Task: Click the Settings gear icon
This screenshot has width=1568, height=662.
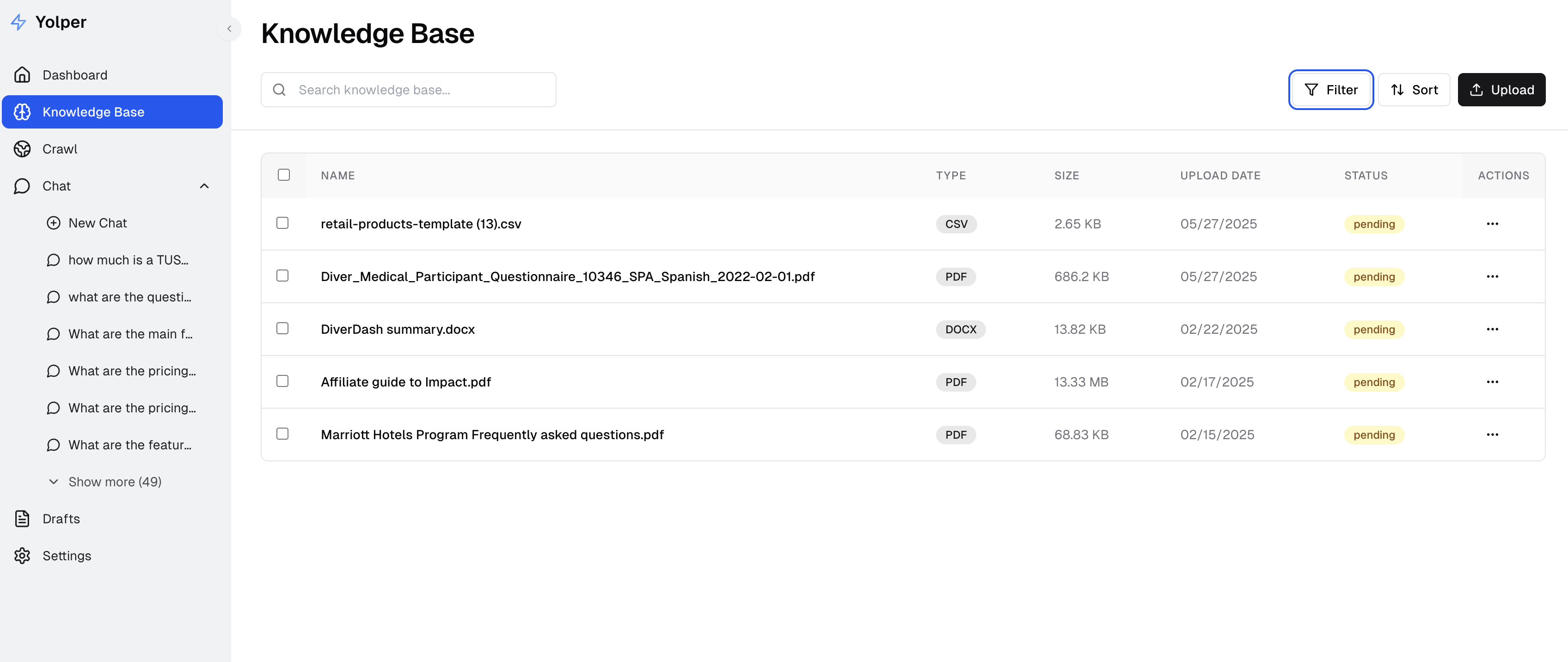Action: tap(23, 556)
